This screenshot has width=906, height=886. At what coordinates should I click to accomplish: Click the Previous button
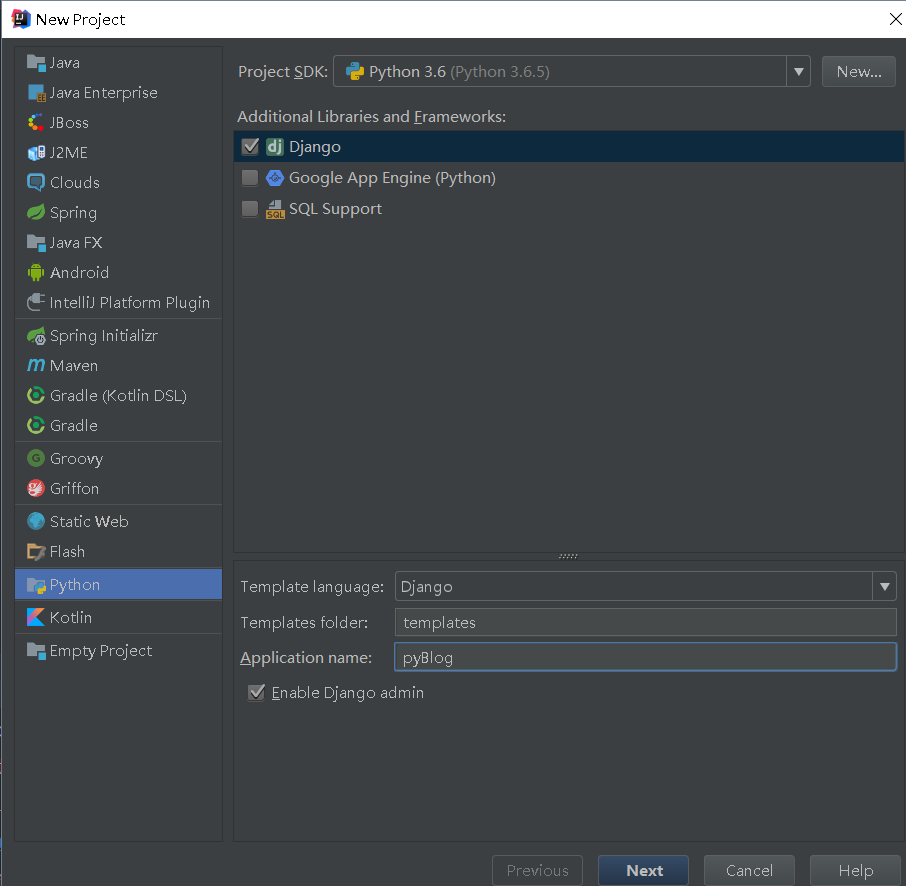537,870
